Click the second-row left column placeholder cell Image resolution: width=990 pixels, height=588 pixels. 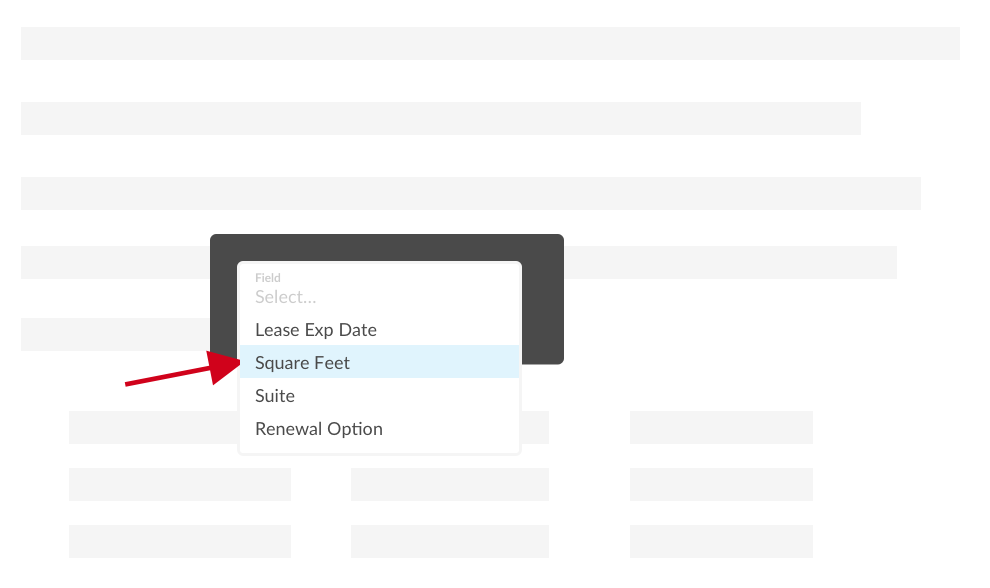pos(180,484)
